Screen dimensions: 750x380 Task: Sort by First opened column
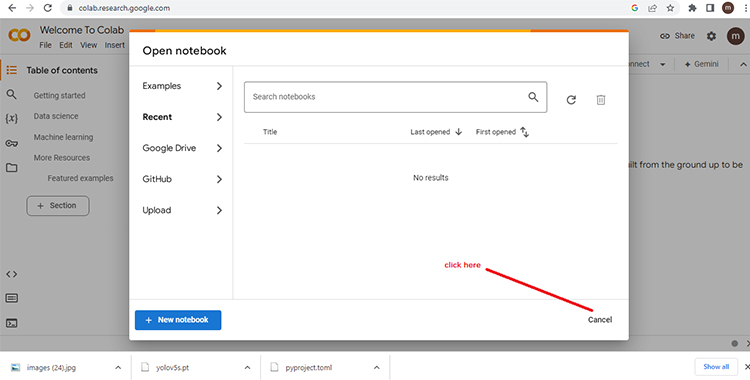pyautogui.click(x=502, y=132)
